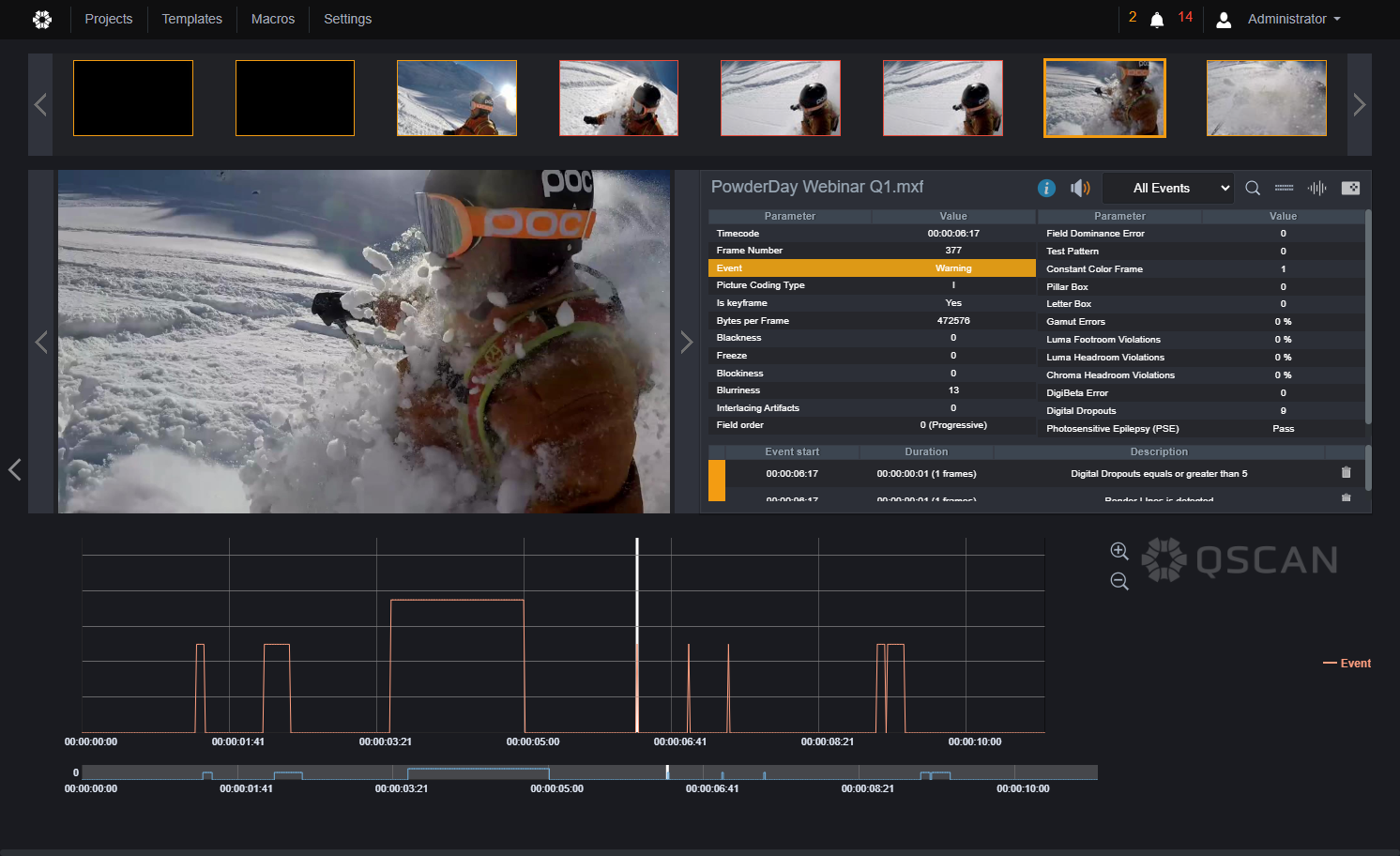Delete the Digital Dropouts event row
1400x856 pixels.
1347,473
